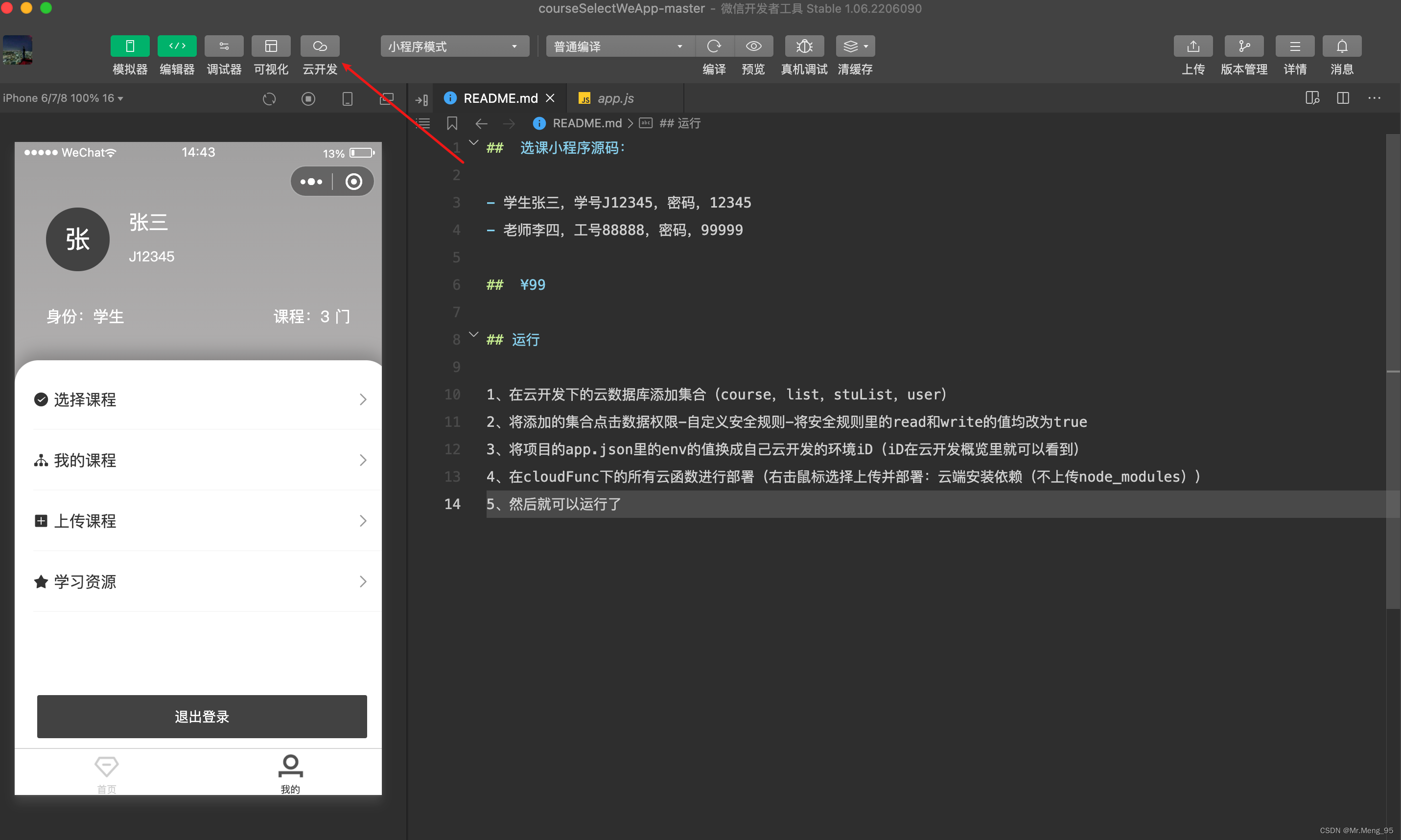Click the outline list icon in editor

click(423, 123)
